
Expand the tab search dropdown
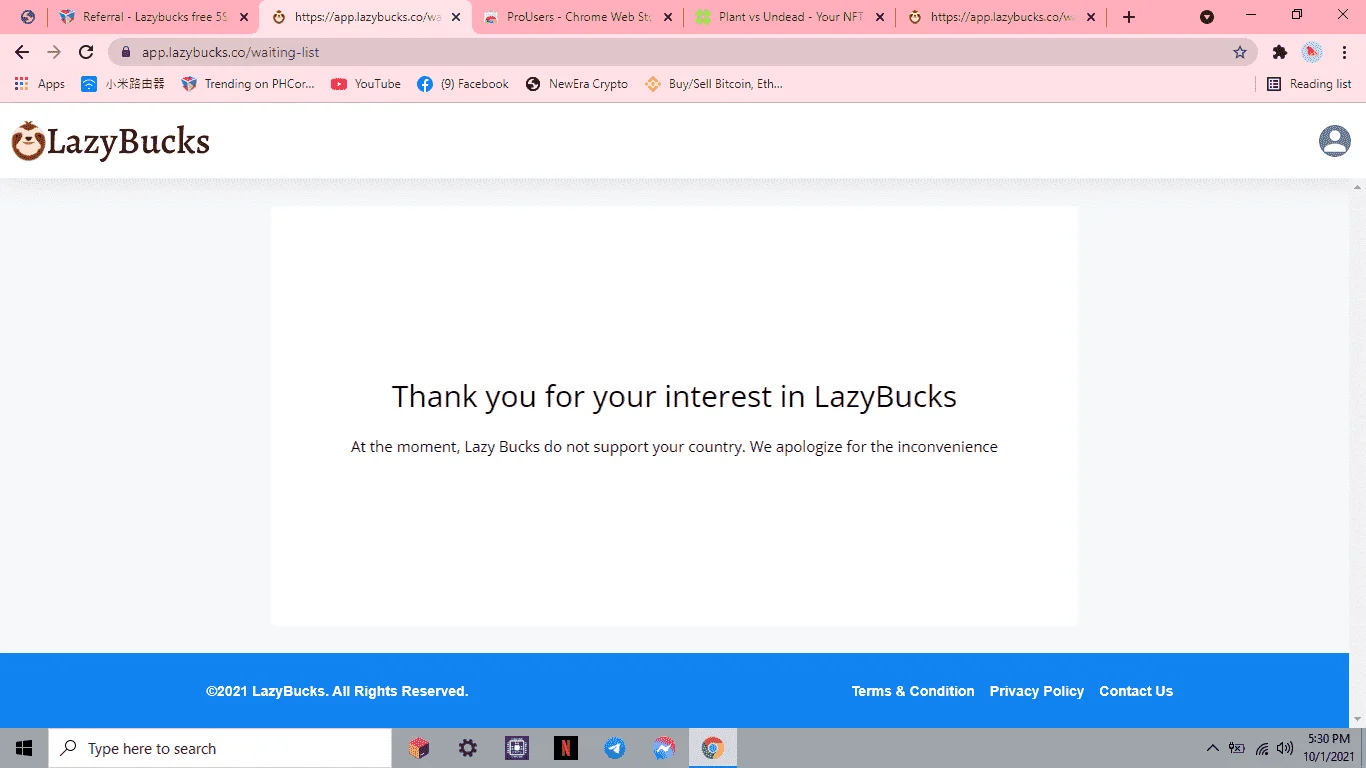[x=1207, y=17]
